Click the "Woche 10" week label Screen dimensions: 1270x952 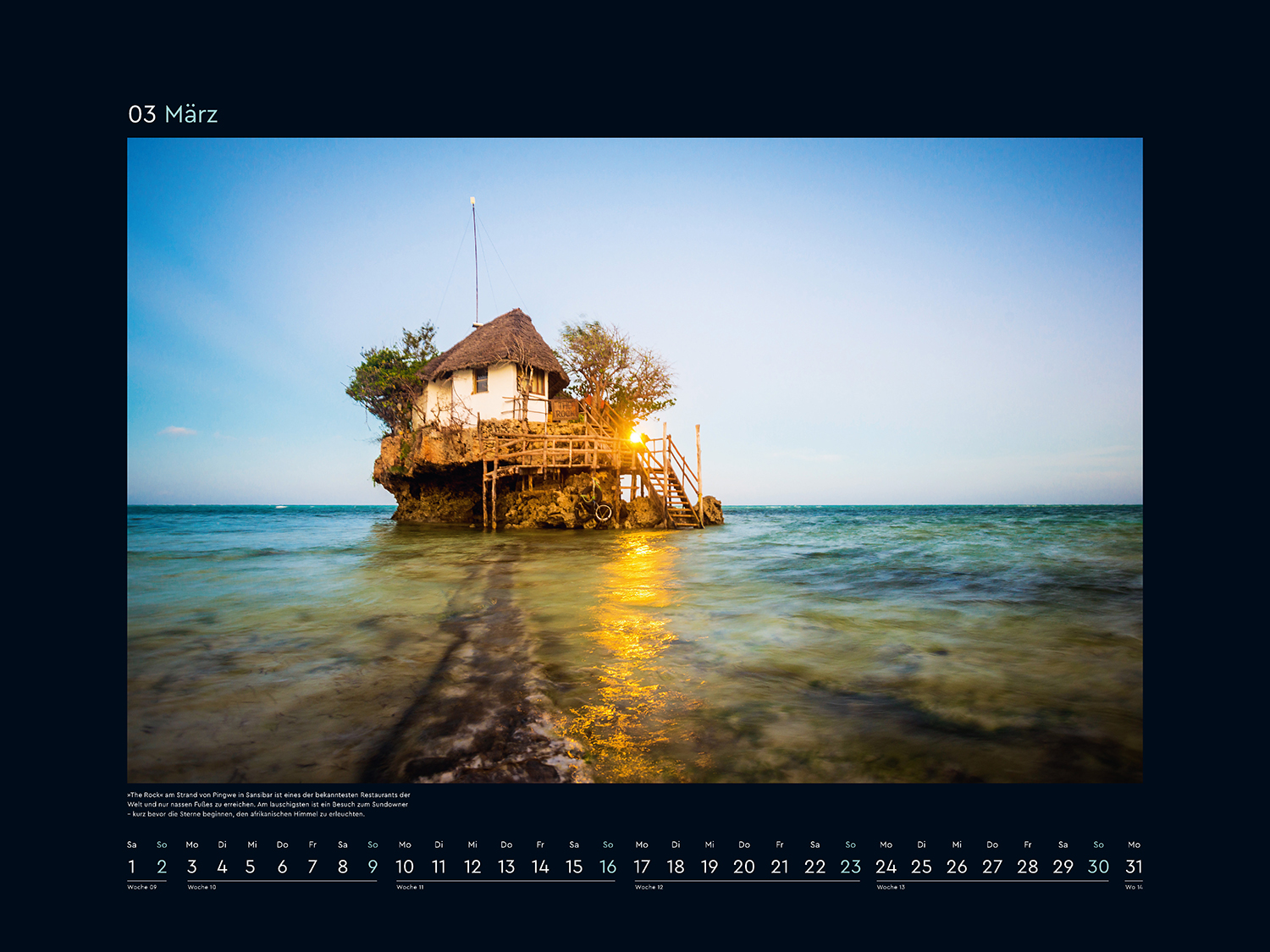[202, 888]
